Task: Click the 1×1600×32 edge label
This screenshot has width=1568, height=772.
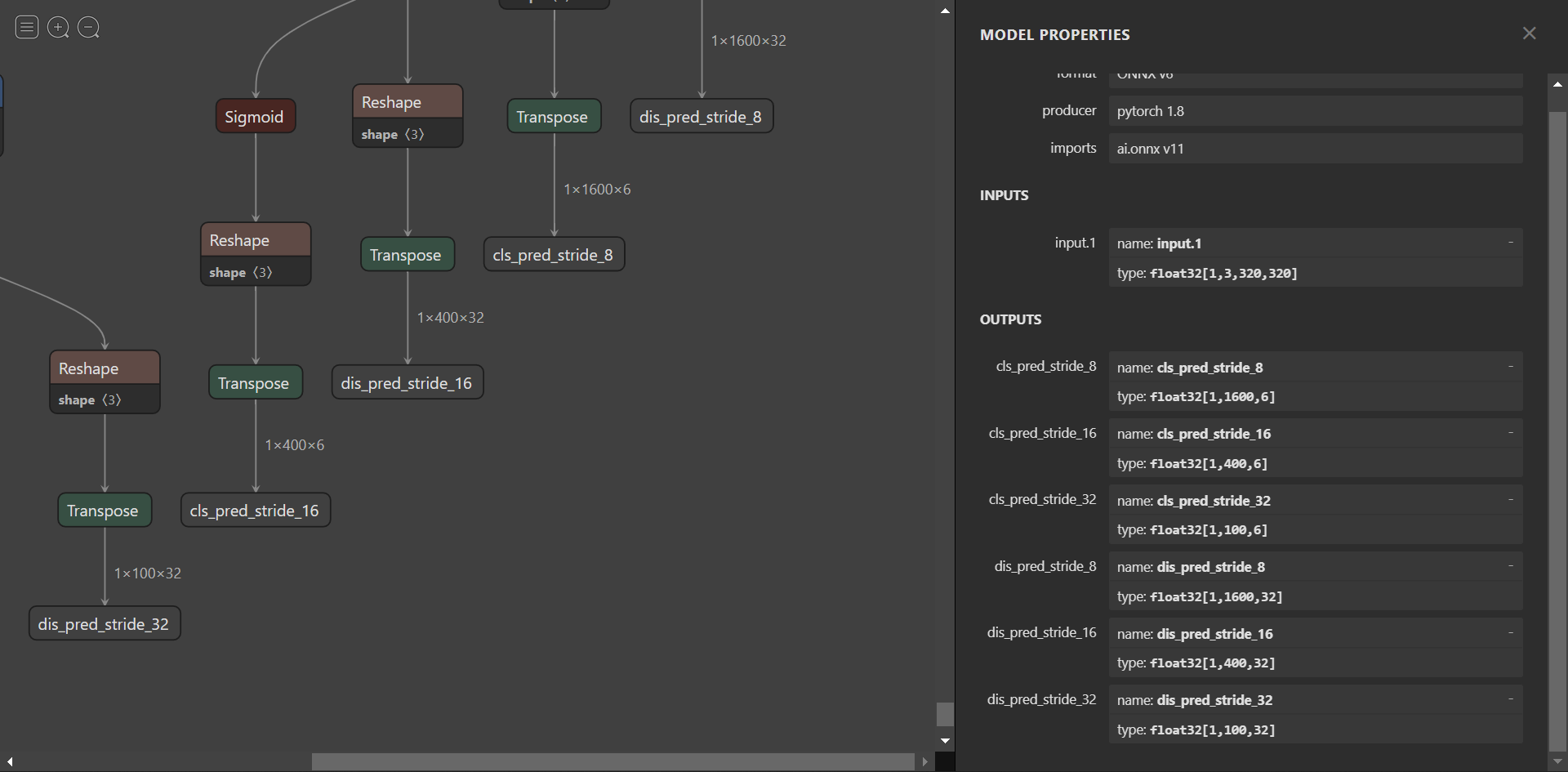Action: (x=749, y=41)
